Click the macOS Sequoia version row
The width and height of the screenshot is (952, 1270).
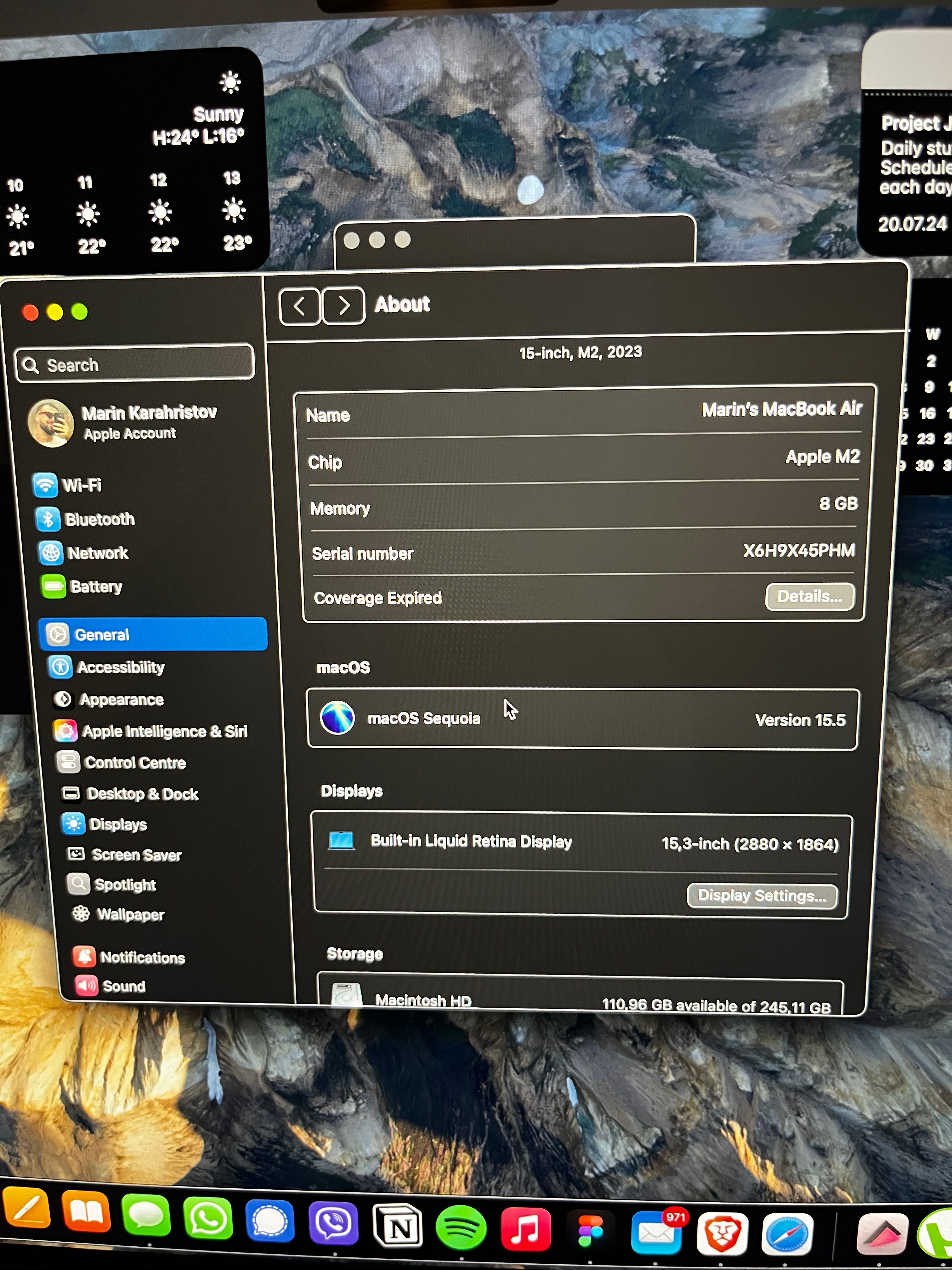pos(583,719)
